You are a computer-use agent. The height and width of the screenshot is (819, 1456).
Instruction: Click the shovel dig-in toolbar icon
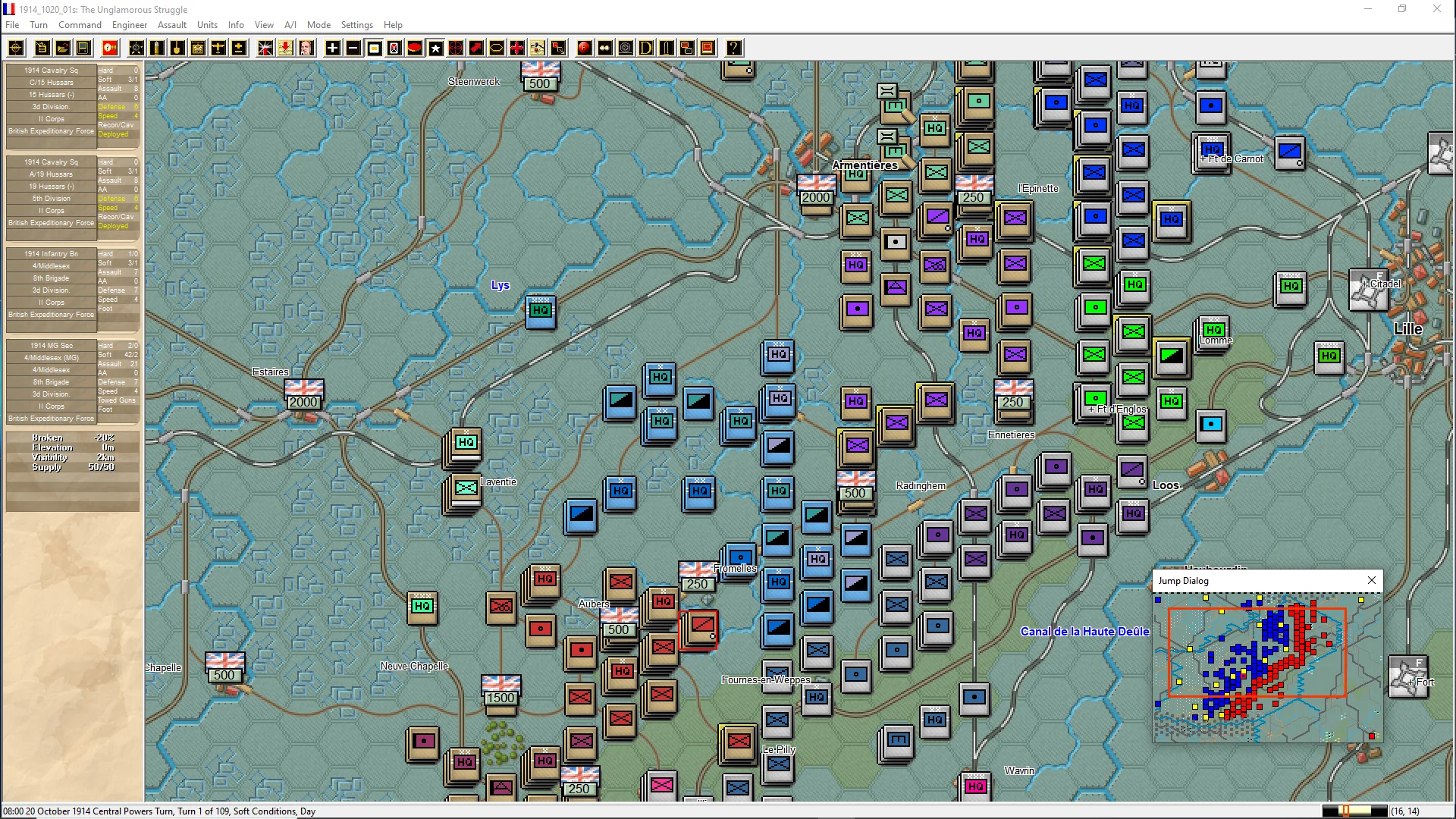177,49
